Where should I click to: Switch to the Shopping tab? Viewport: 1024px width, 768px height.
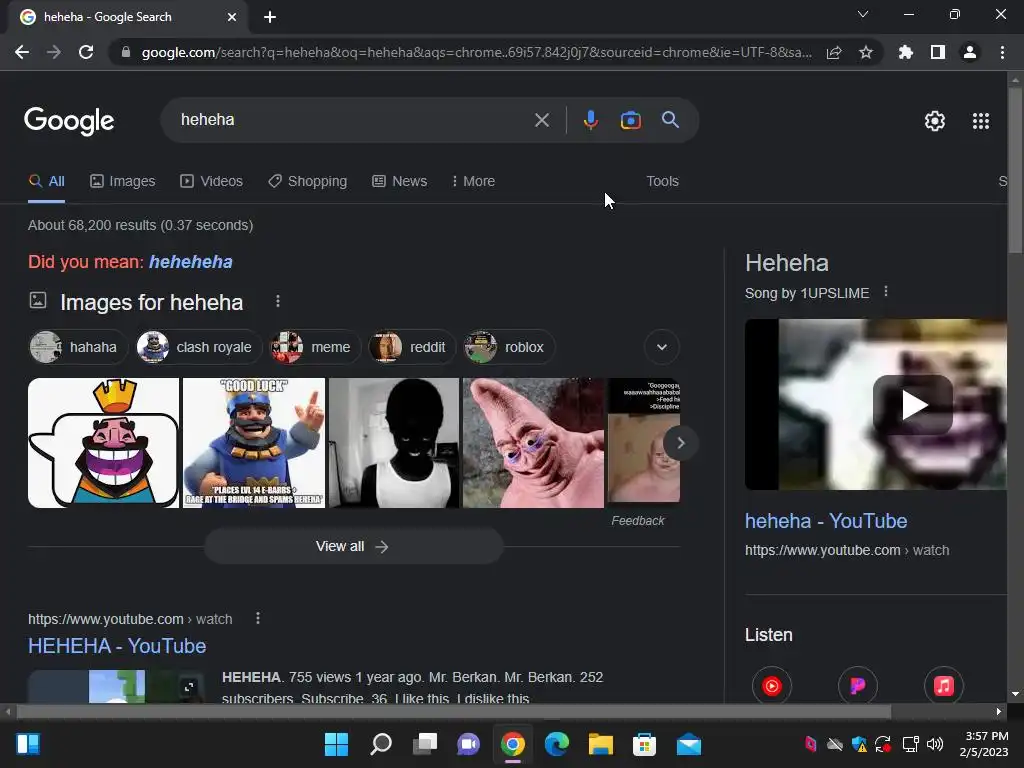pyautogui.click(x=308, y=181)
